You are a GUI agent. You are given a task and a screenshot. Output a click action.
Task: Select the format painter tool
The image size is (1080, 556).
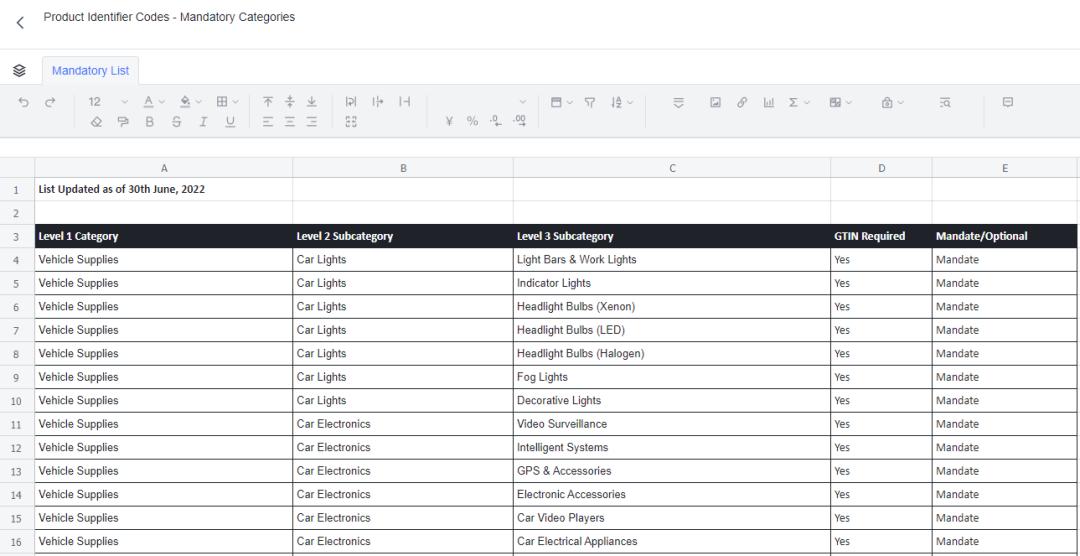[x=123, y=121]
